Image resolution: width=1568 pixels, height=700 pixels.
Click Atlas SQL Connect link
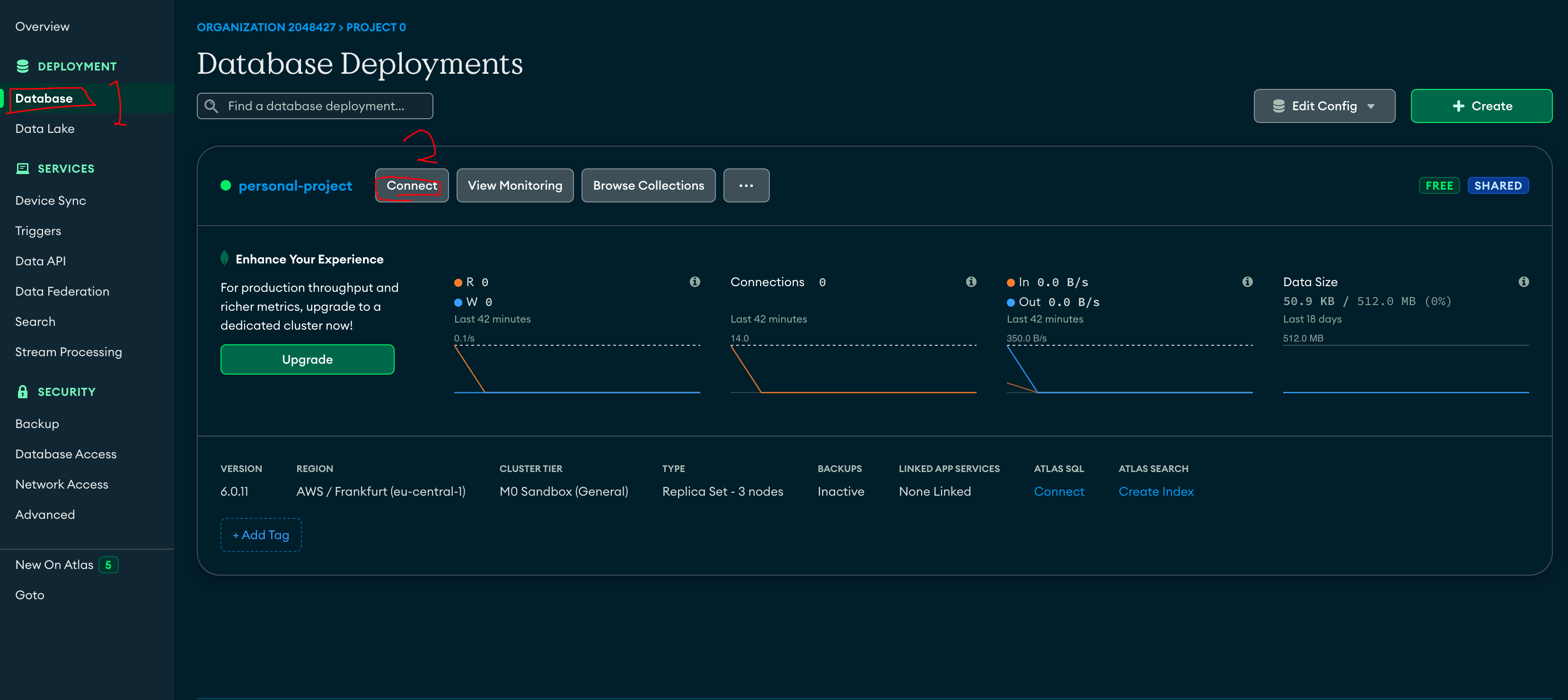point(1059,492)
